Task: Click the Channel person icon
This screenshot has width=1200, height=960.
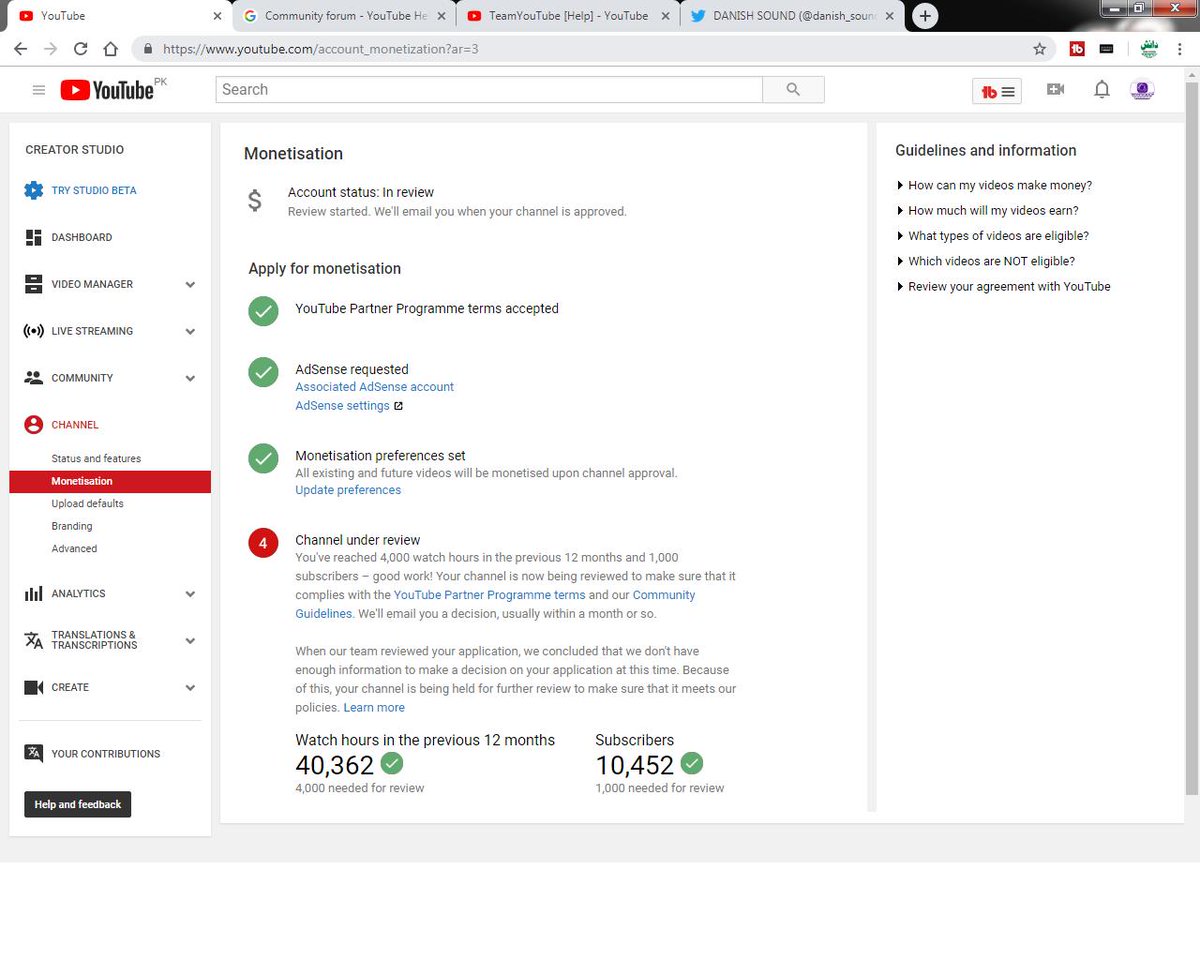Action: pos(33,425)
